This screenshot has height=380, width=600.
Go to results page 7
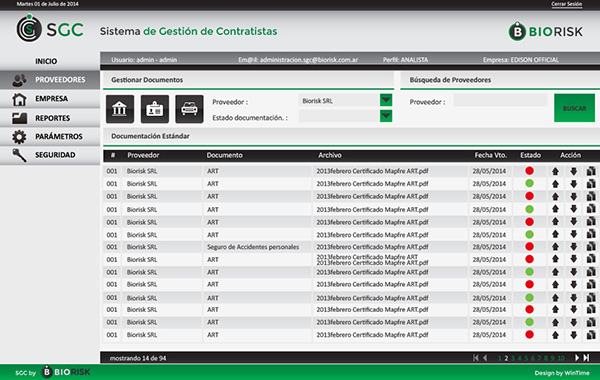[539, 358]
